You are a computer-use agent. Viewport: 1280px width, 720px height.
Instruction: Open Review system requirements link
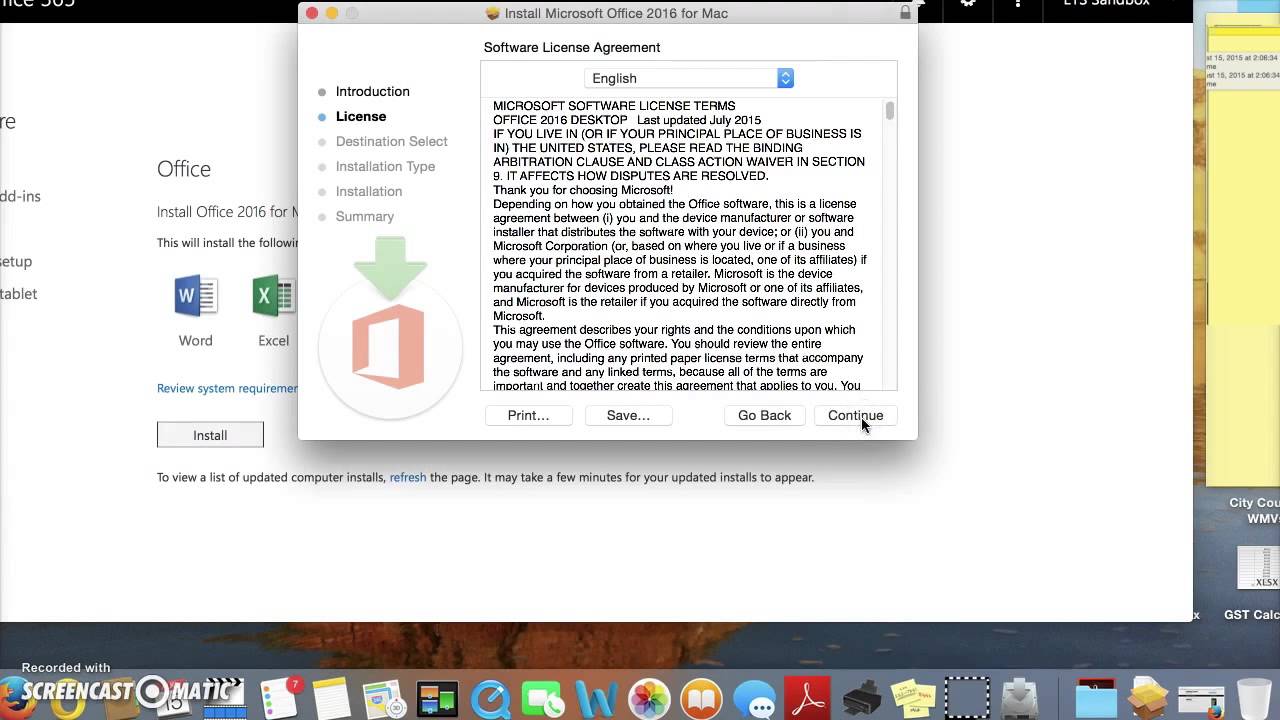coord(227,388)
